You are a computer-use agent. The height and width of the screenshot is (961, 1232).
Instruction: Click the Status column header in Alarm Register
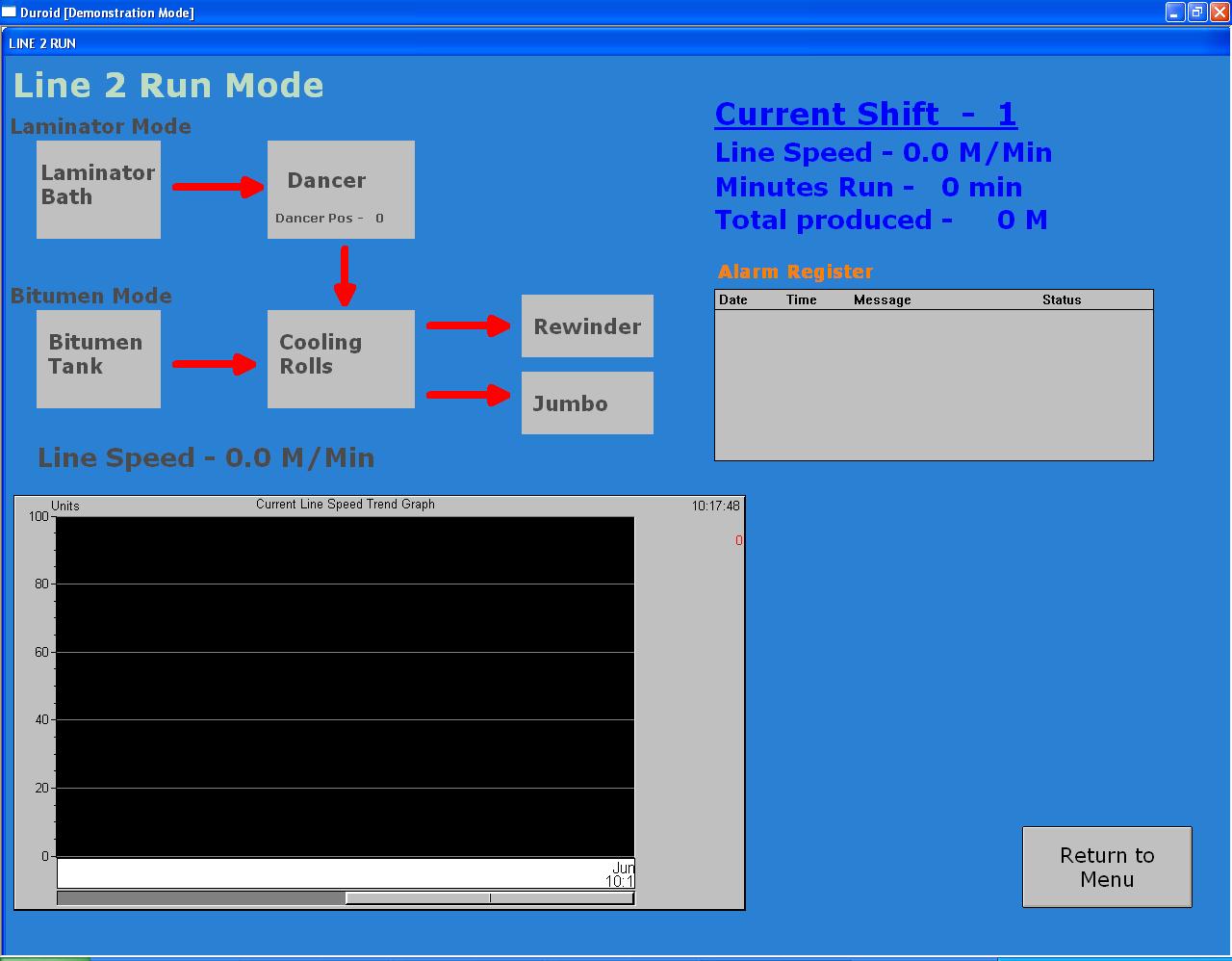(1062, 299)
